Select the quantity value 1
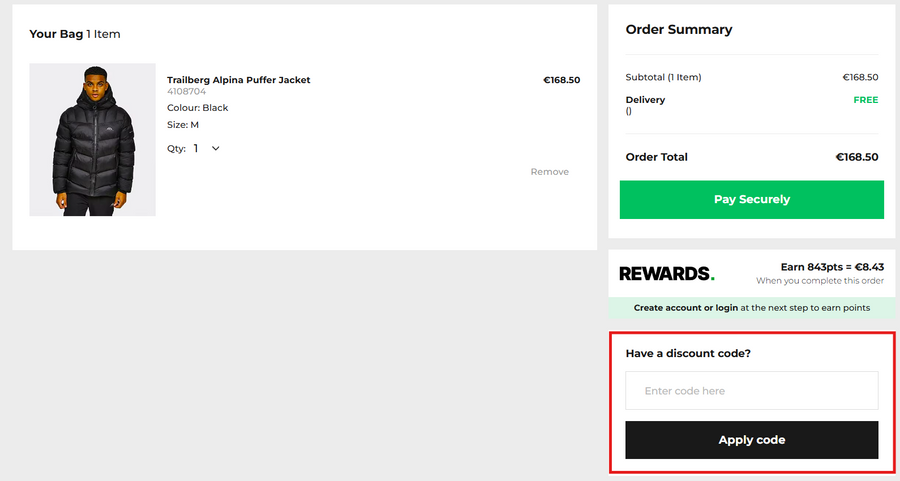 (x=196, y=148)
